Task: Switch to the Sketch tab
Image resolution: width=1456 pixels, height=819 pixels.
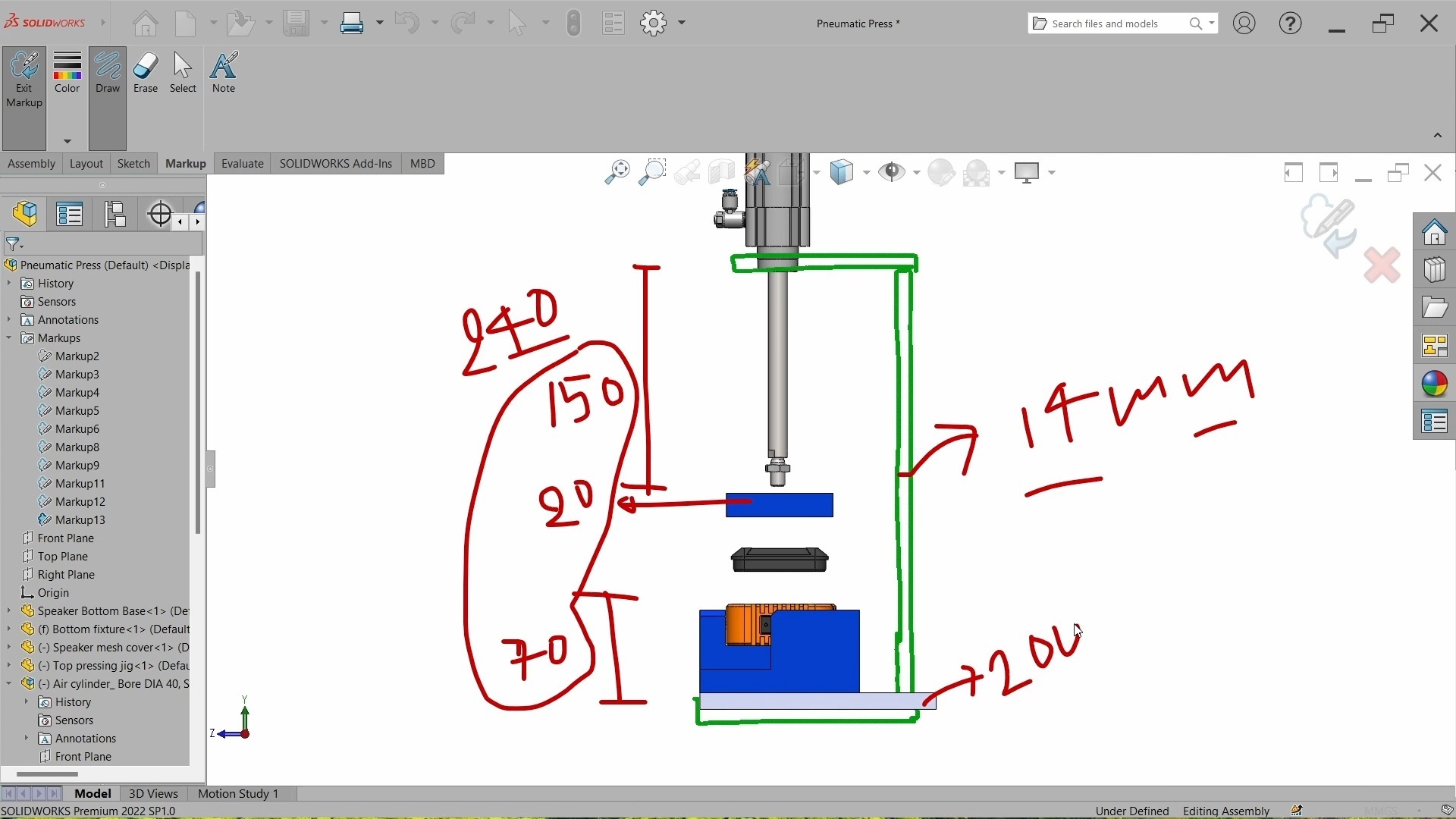Action: (133, 164)
